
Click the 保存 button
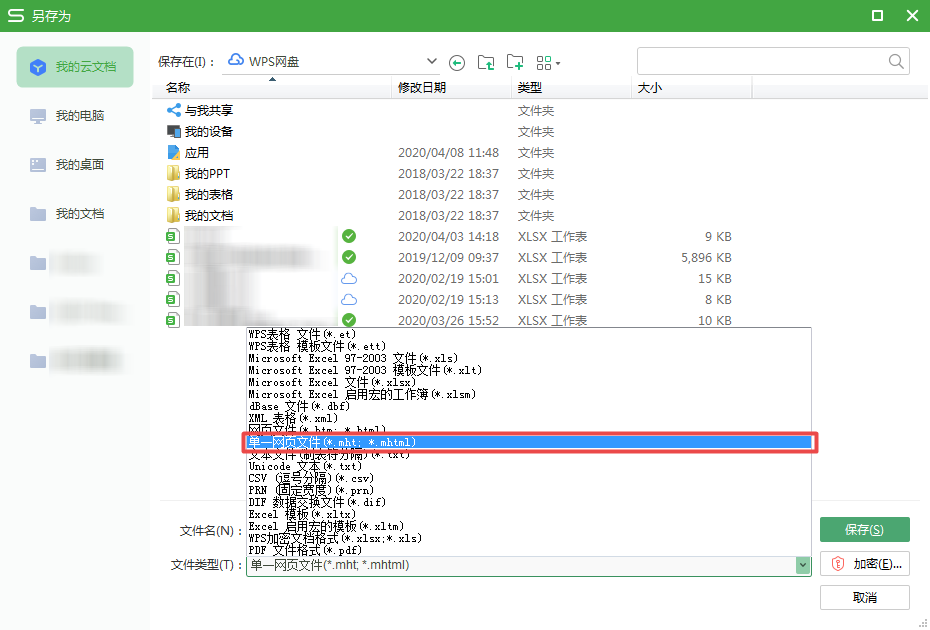pyautogui.click(x=864, y=530)
